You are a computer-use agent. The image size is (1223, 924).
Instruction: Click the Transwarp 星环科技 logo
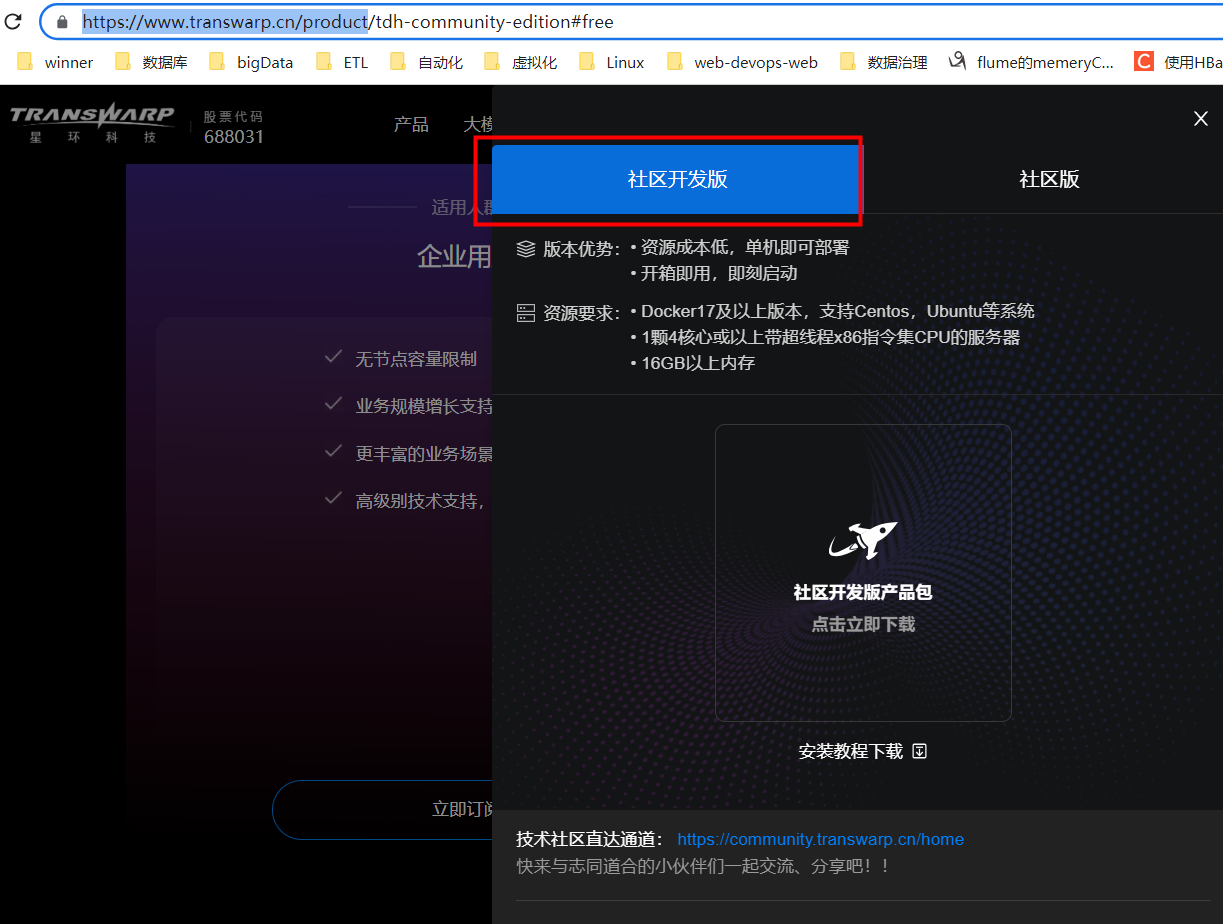pyautogui.click(x=92, y=124)
